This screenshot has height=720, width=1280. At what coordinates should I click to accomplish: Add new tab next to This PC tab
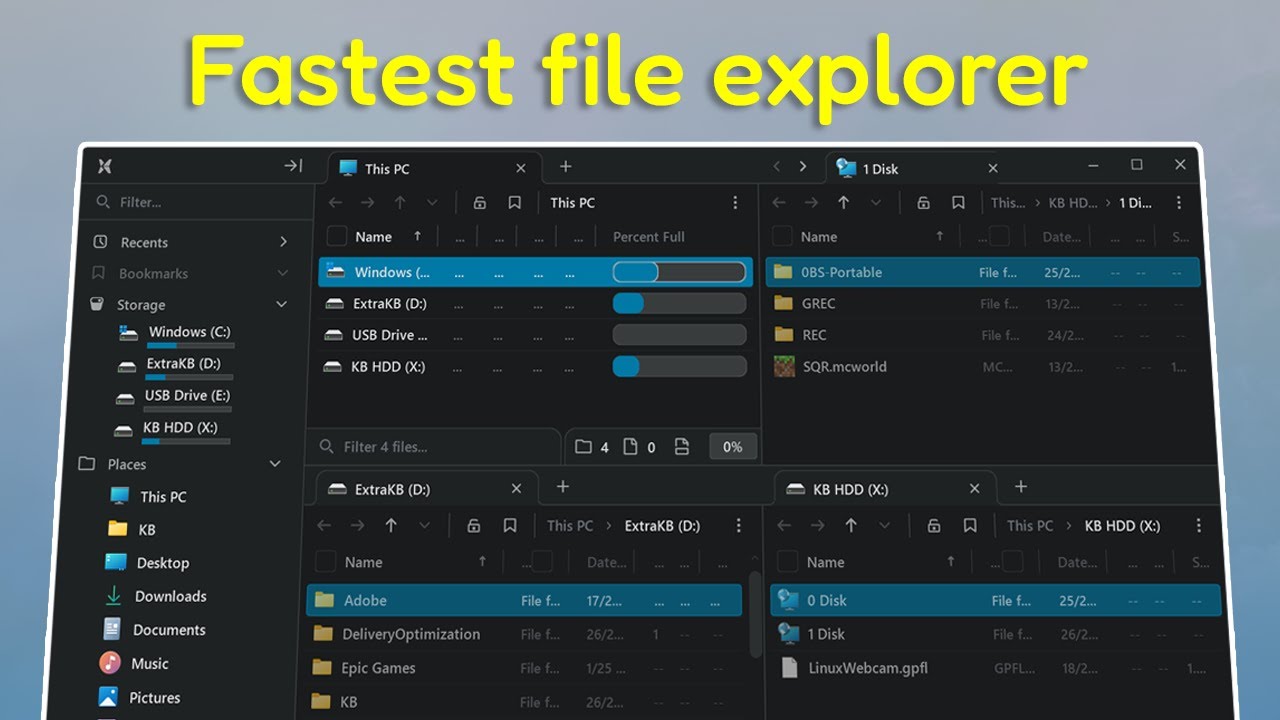pos(565,167)
